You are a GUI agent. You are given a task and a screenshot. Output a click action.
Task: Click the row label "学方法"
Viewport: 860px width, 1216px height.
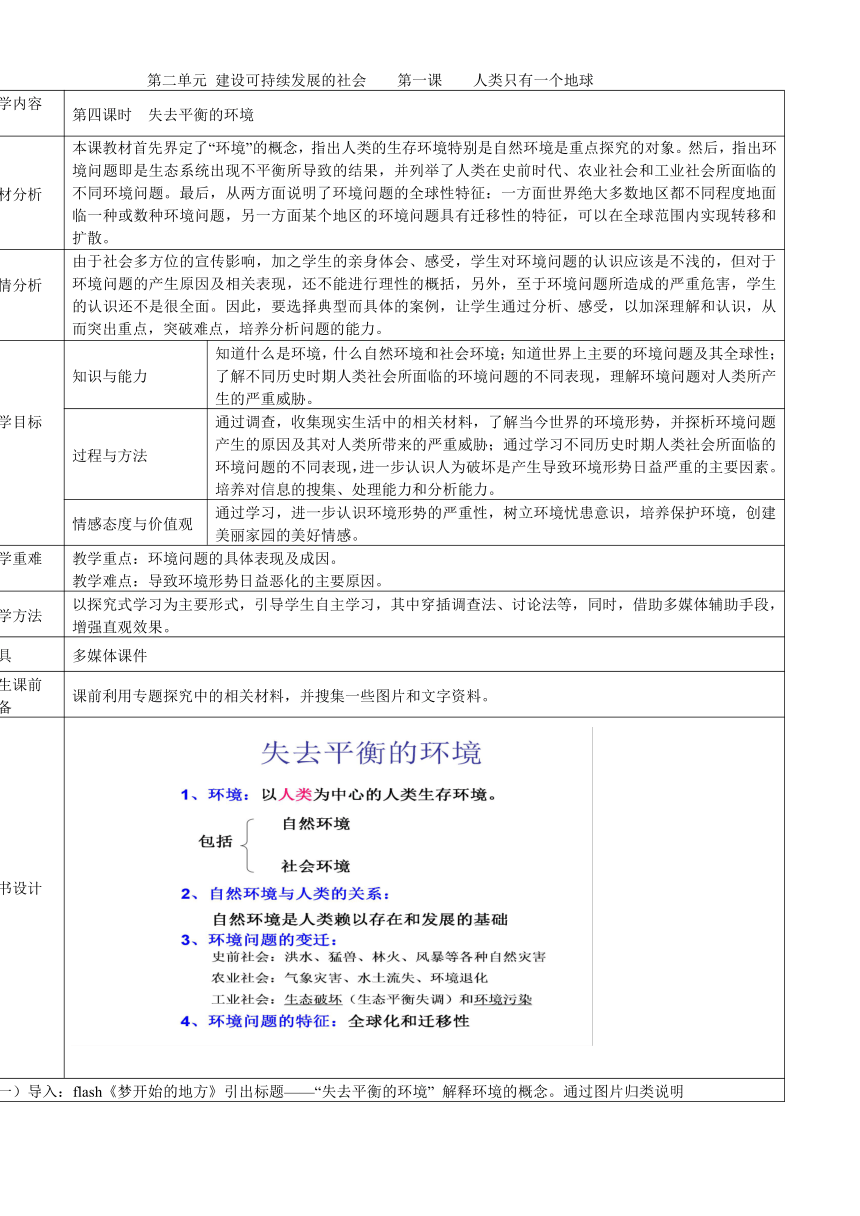point(21,616)
